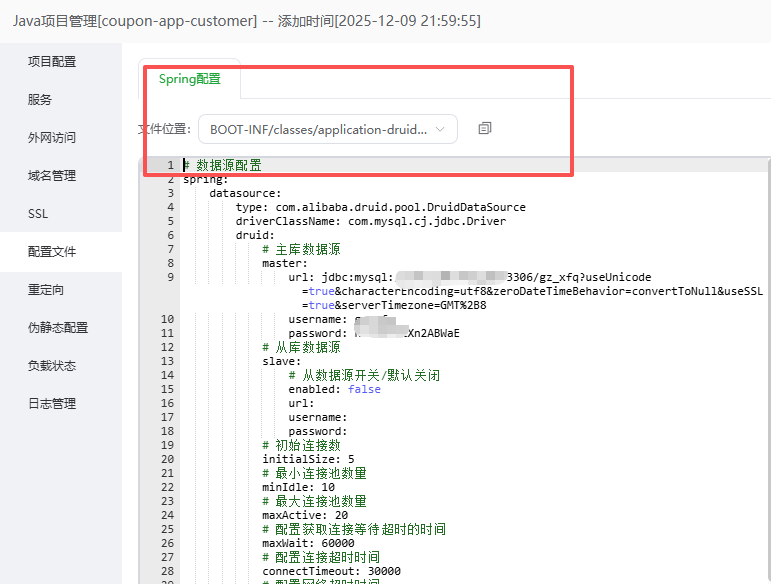Select 配置文件 in the sidebar

52,252
